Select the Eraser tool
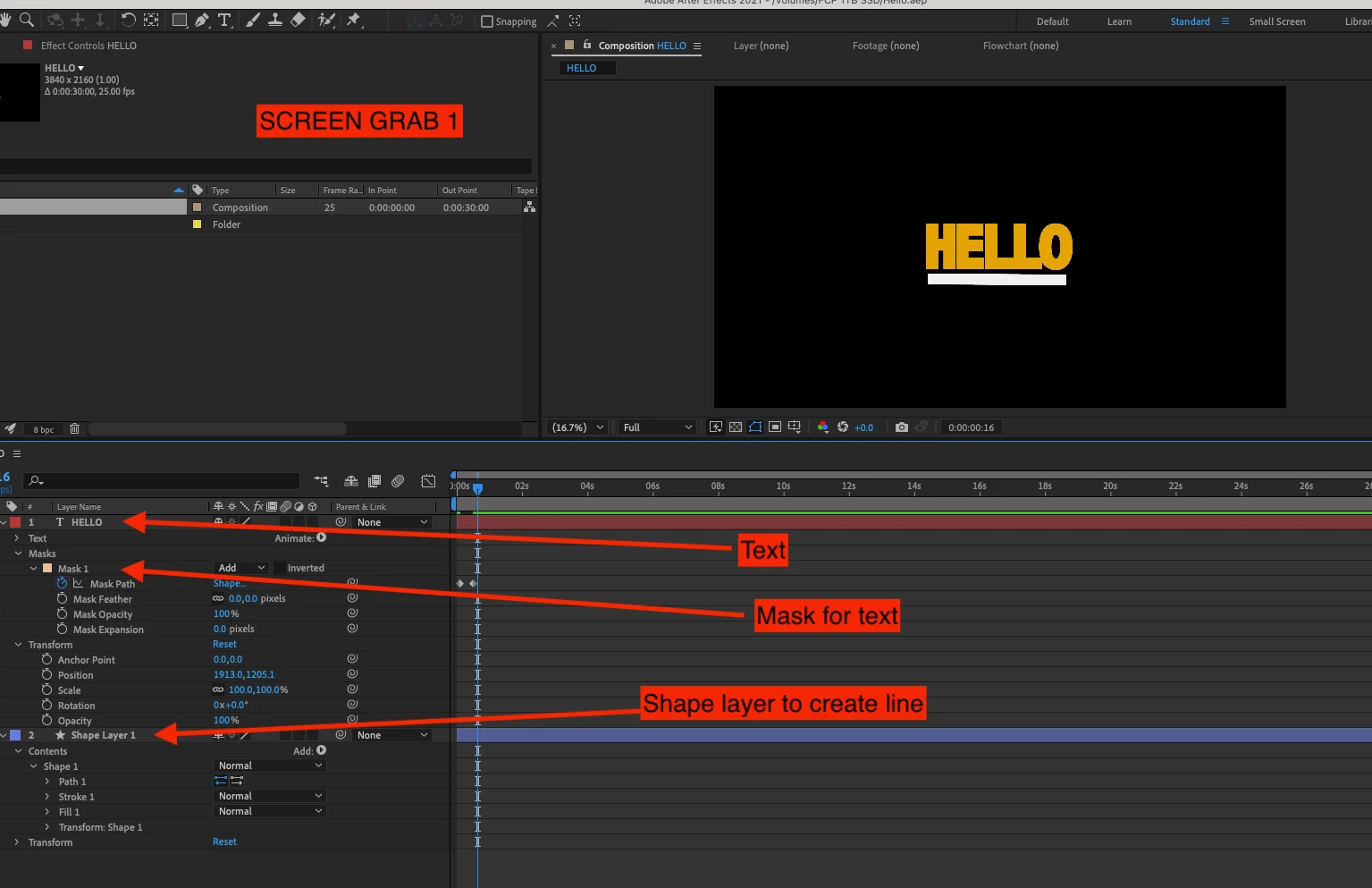1372x888 pixels. click(299, 20)
